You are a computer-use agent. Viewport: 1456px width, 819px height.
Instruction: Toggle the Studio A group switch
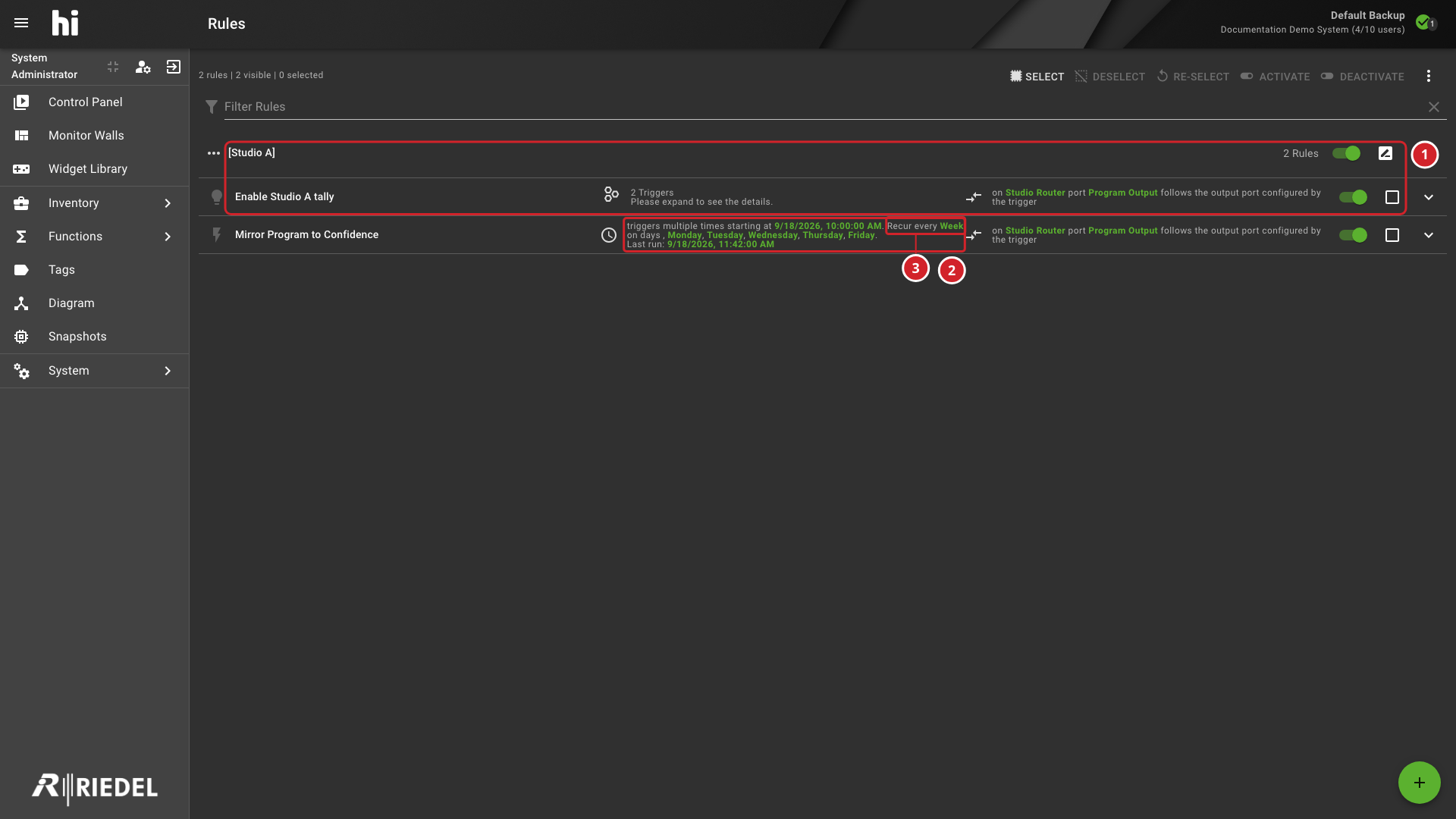pyautogui.click(x=1347, y=153)
